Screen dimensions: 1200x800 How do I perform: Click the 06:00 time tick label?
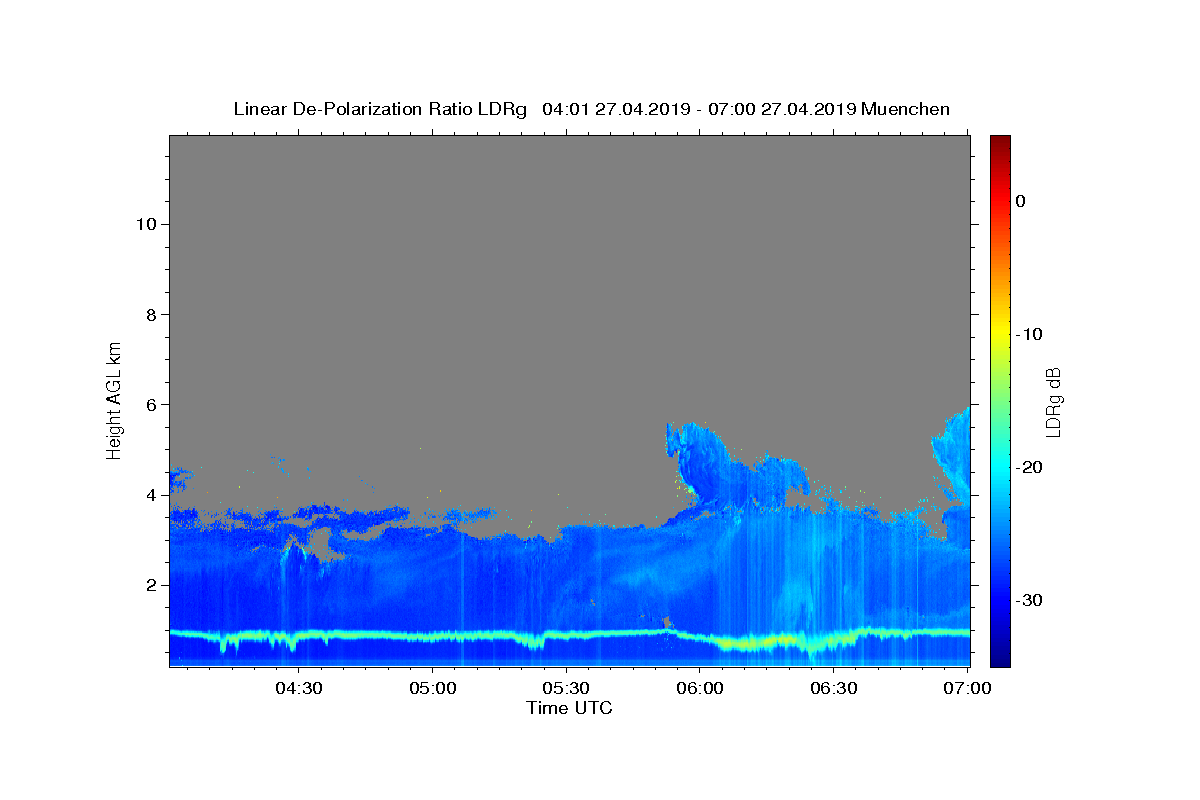[700, 688]
